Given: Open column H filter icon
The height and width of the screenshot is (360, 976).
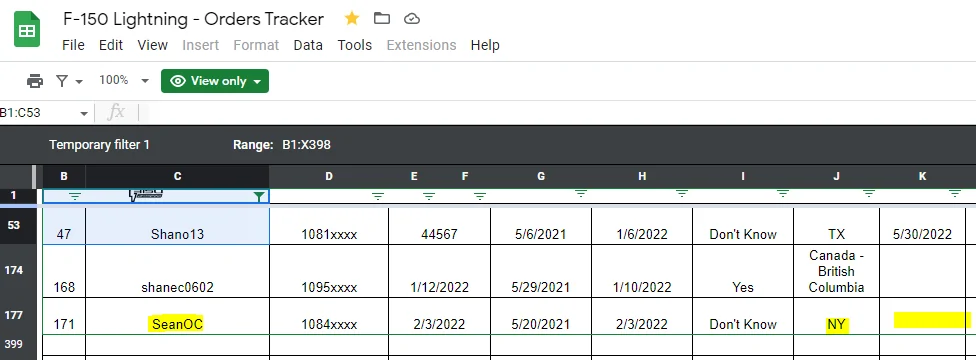Looking at the screenshot, I should point(682,194).
